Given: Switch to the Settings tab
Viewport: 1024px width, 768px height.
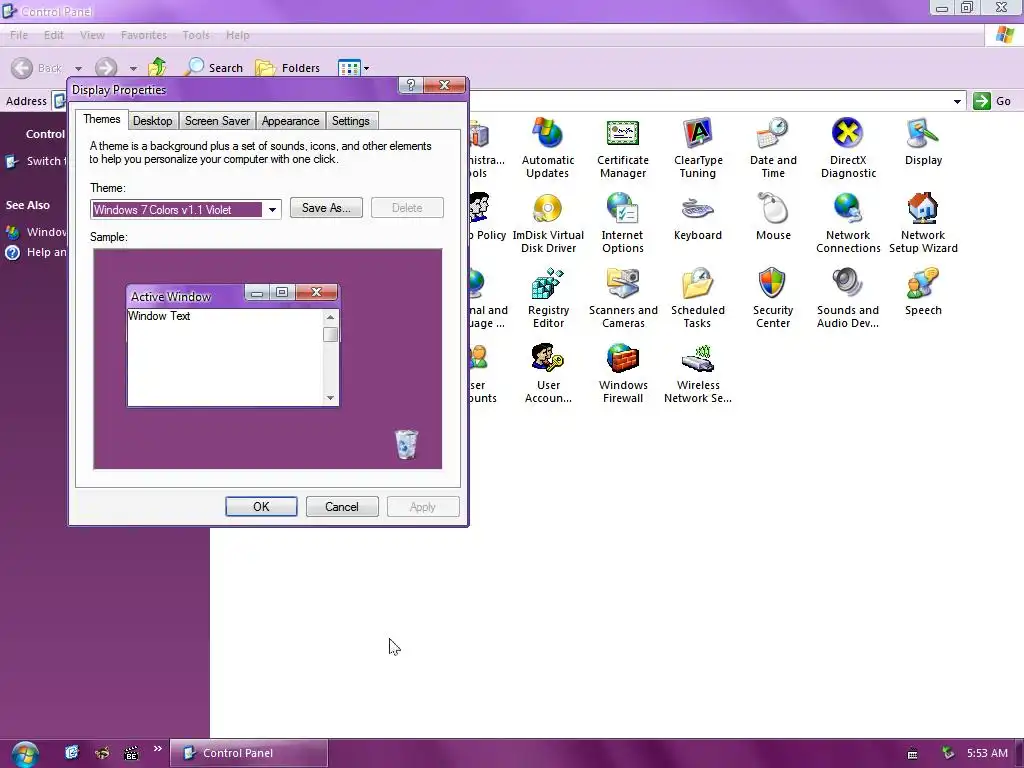Looking at the screenshot, I should pos(351,121).
